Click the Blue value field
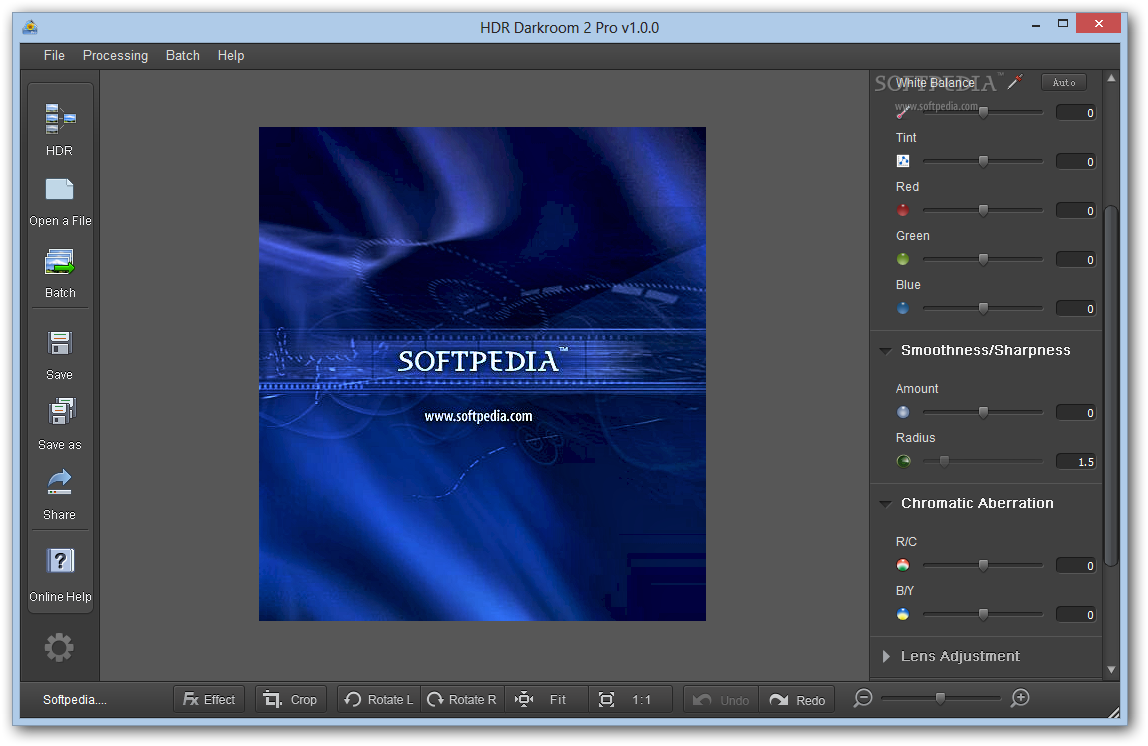1148x746 pixels. tap(1076, 309)
